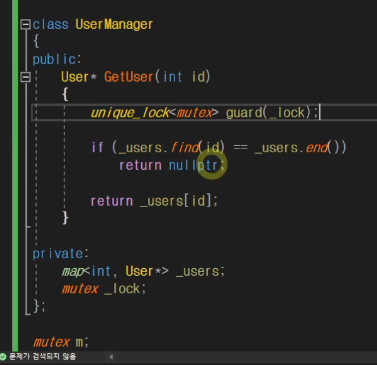
Task: Click the class name UserManager
Action: [114, 24]
